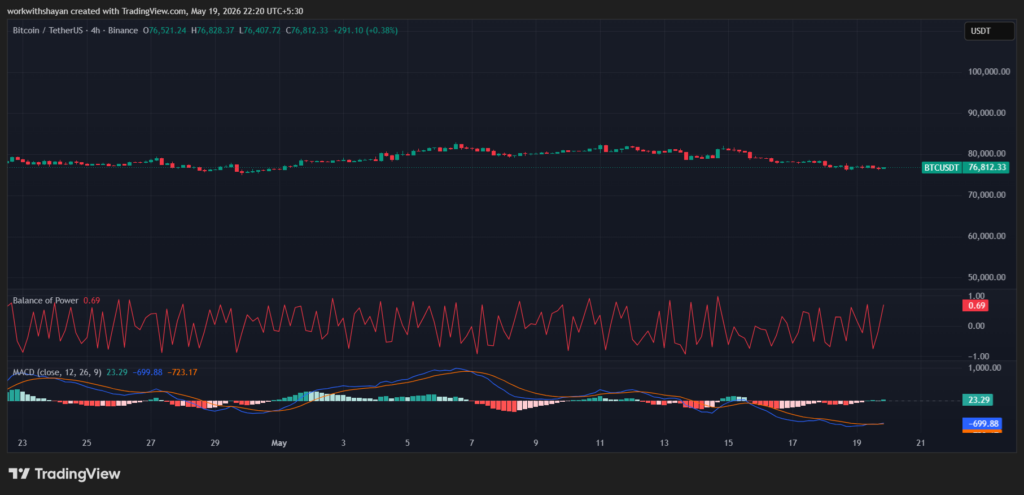The width and height of the screenshot is (1024, 495).
Task: Click the Balance of Power indicator label
Action: pyautogui.click(x=46, y=300)
